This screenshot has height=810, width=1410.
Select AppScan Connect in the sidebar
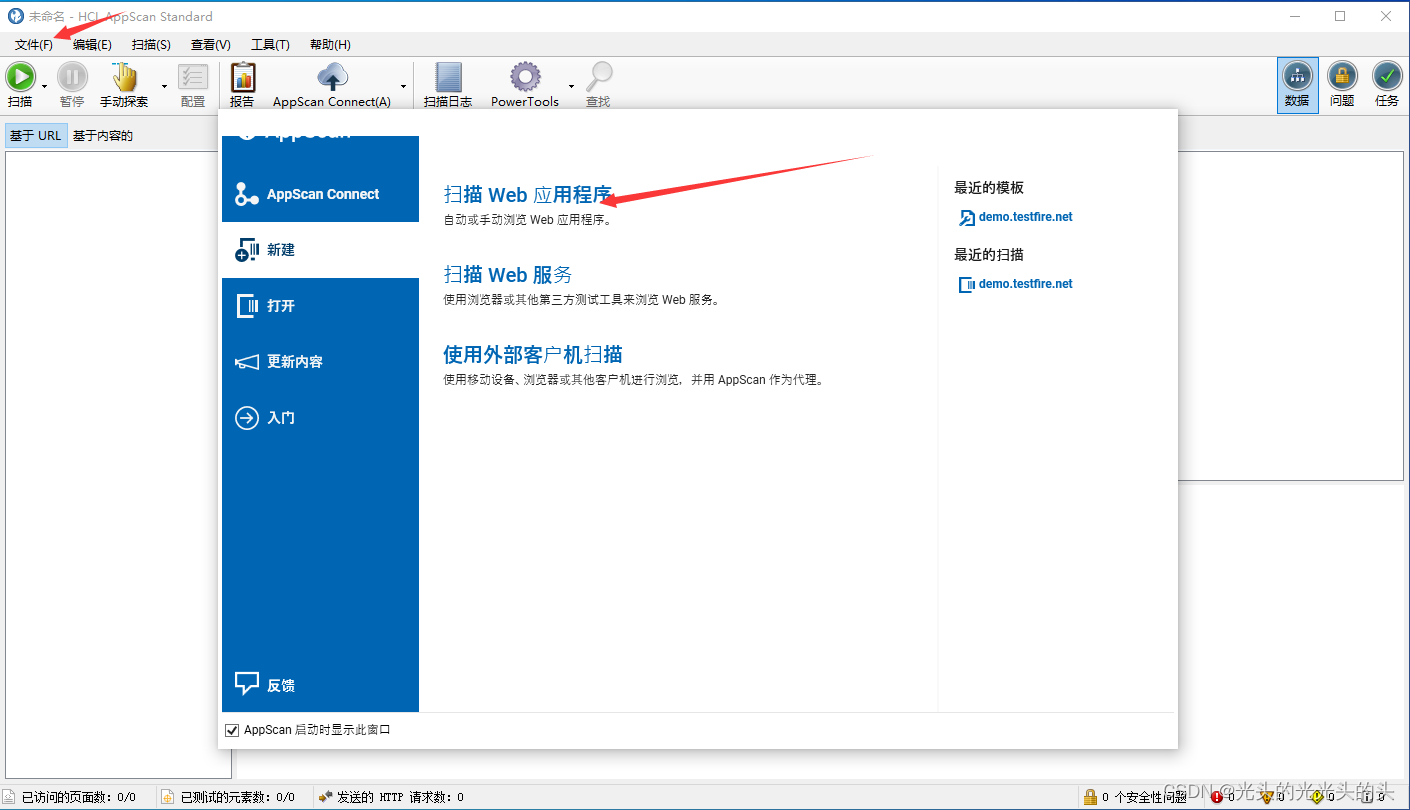click(x=320, y=194)
